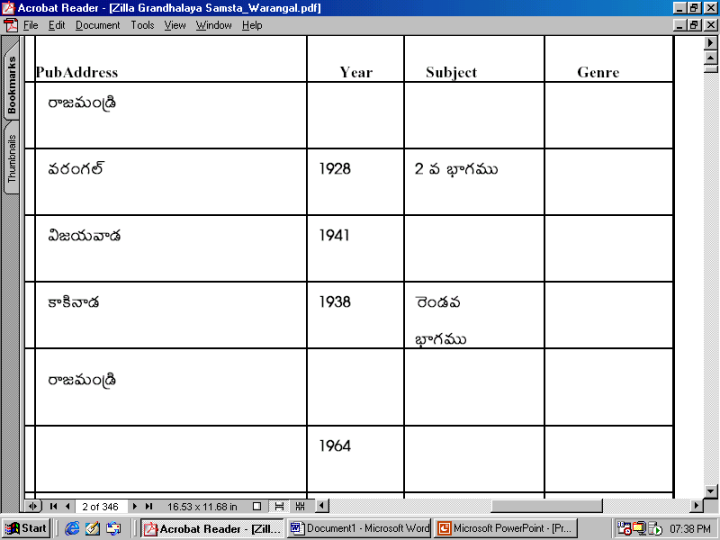Viewport: 720px width, 540px height.
Task: Select continuous page layout icon
Action: pos(279,507)
